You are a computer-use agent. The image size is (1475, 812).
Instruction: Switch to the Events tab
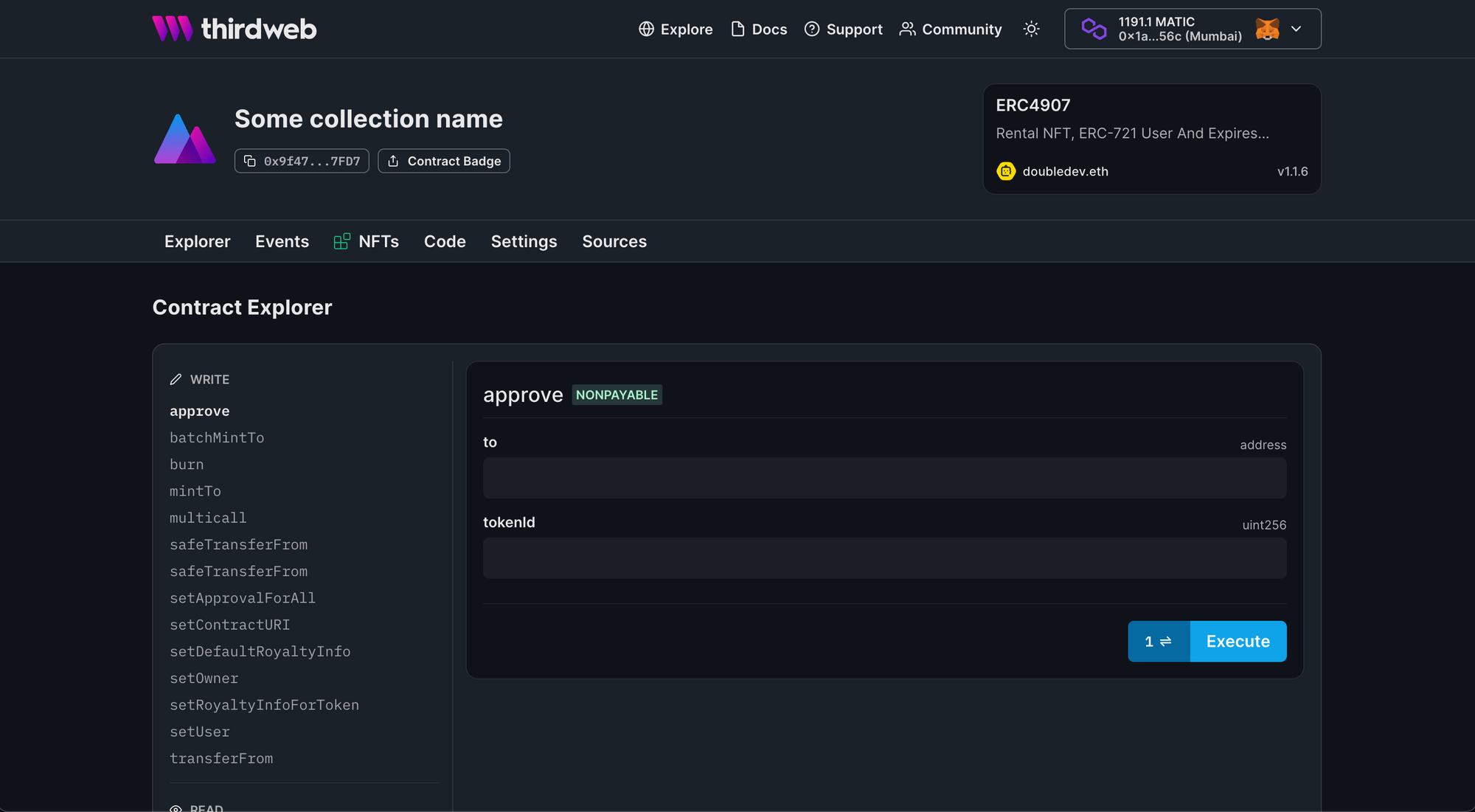tap(282, 241)
